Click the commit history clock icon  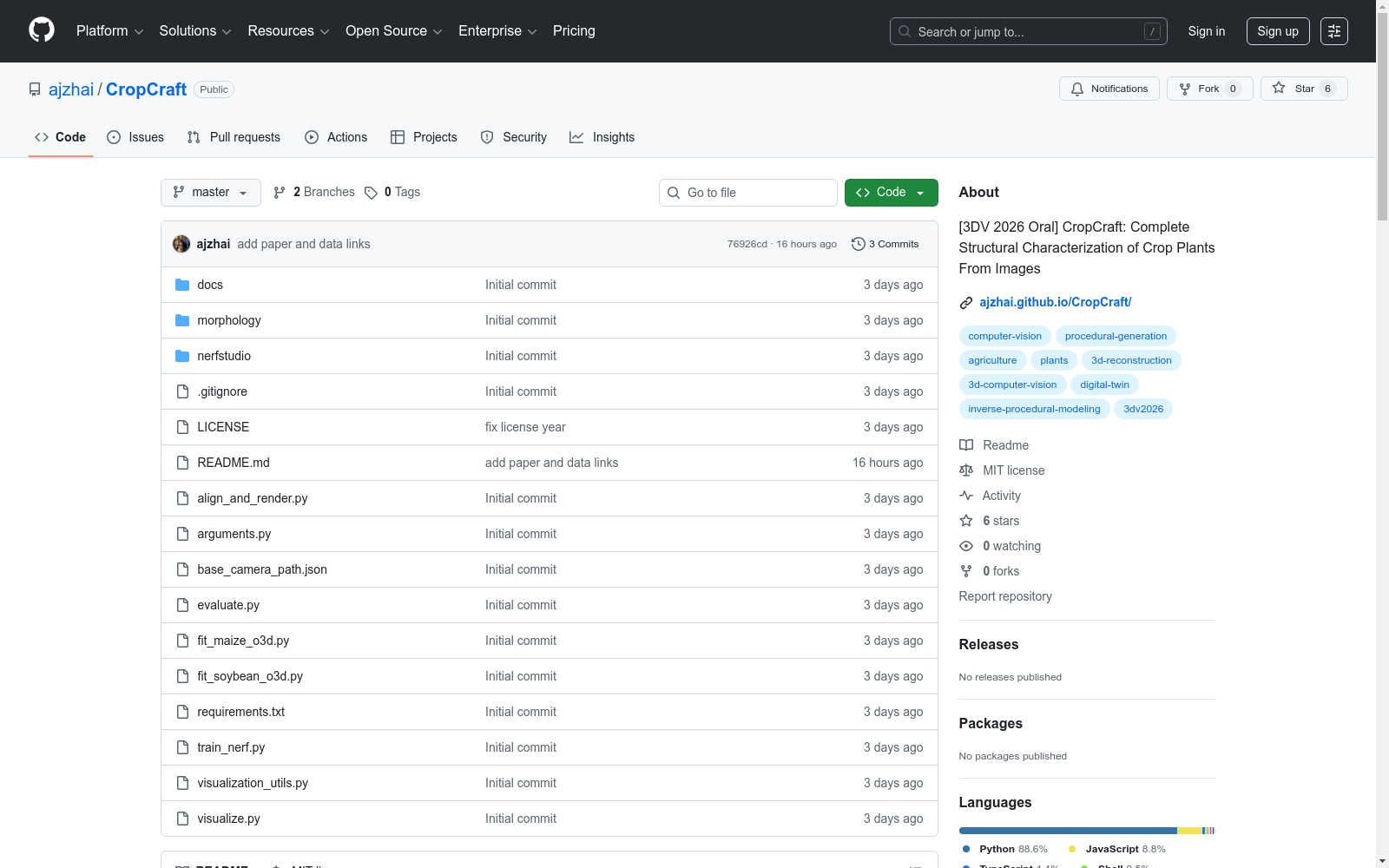(859, 244)
